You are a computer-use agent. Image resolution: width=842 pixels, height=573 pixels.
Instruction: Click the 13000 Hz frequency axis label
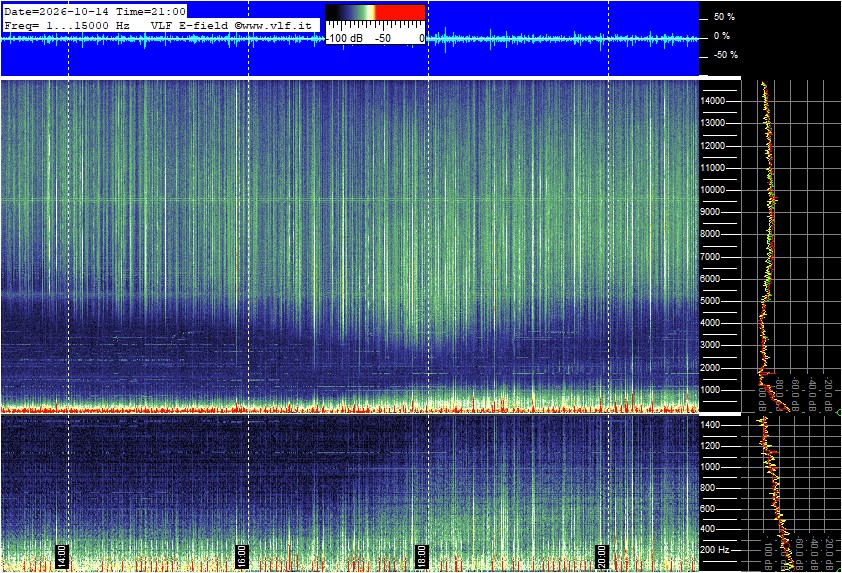(x=713, y=123)
